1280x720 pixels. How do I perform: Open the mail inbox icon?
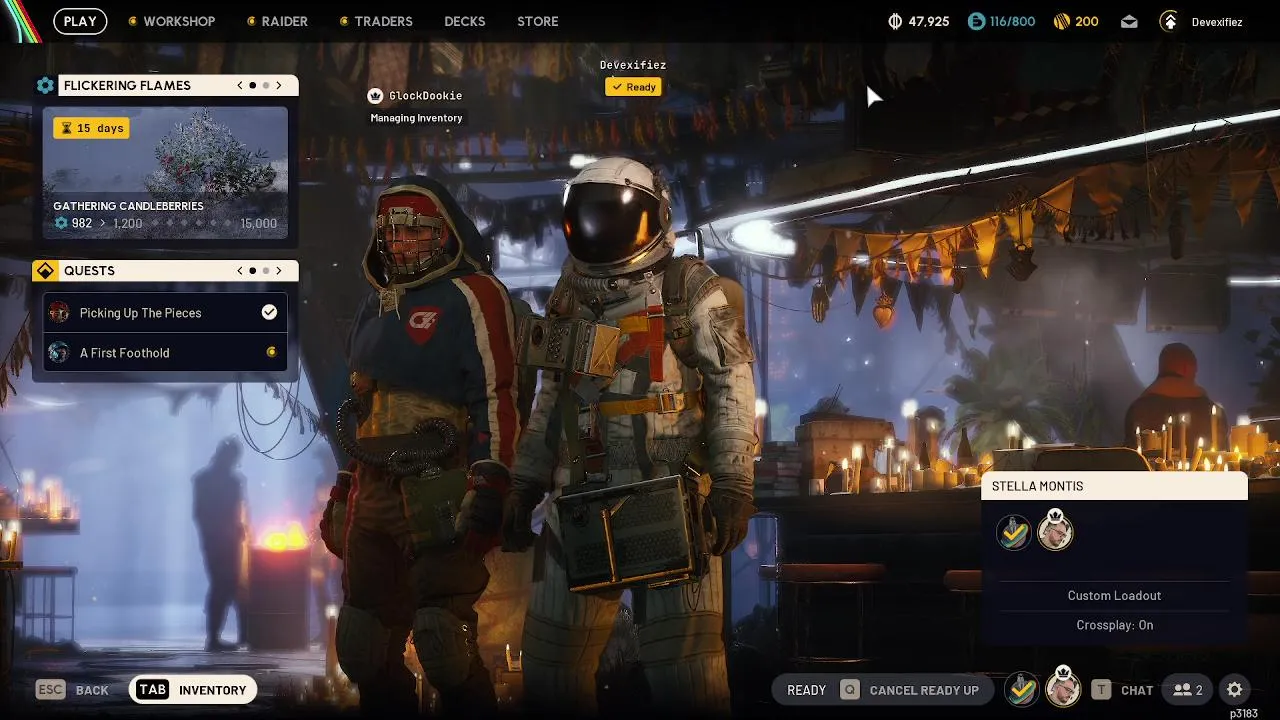pos(1129,21)
